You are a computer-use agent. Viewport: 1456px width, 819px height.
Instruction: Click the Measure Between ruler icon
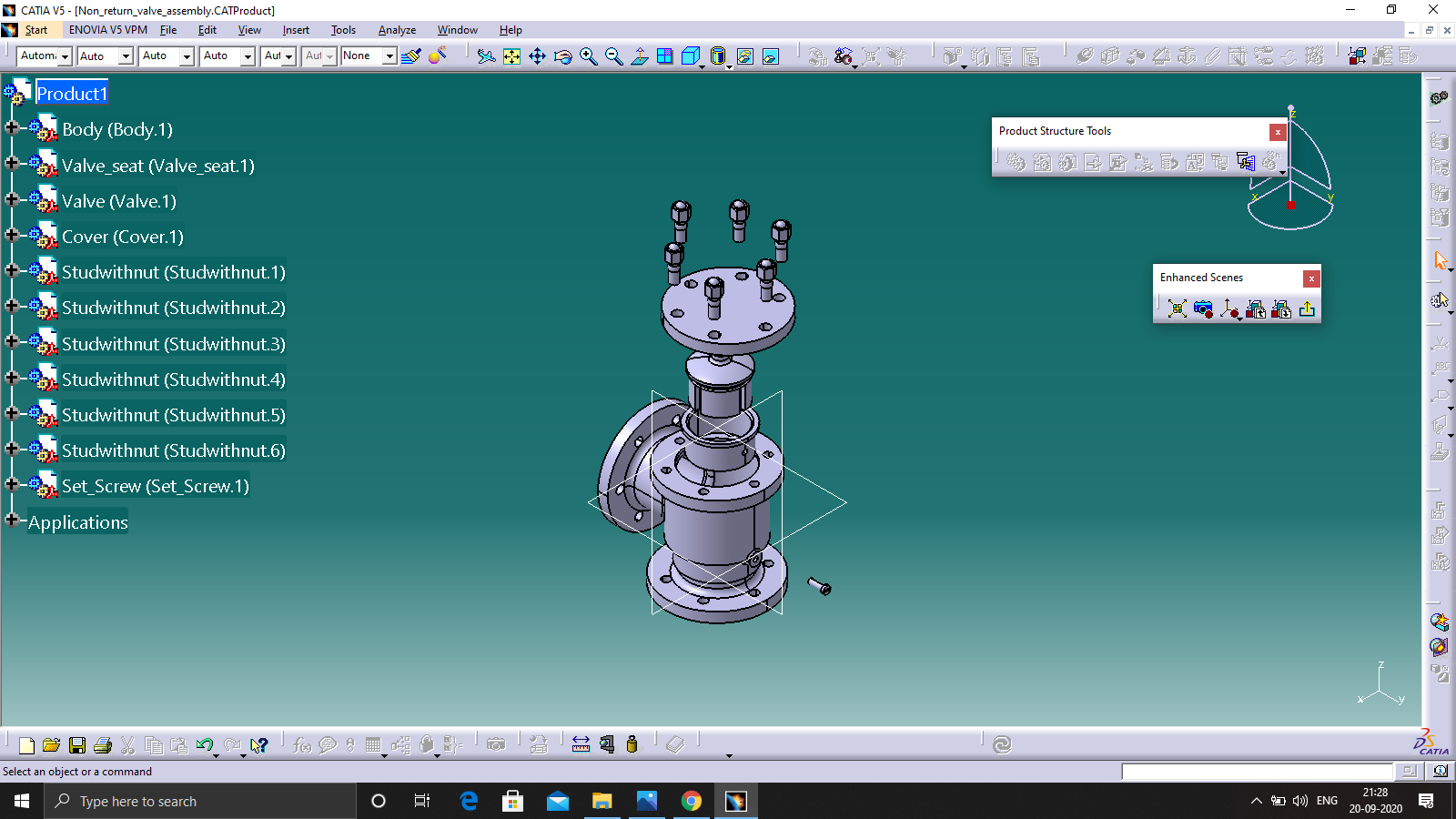coord(581,745)
